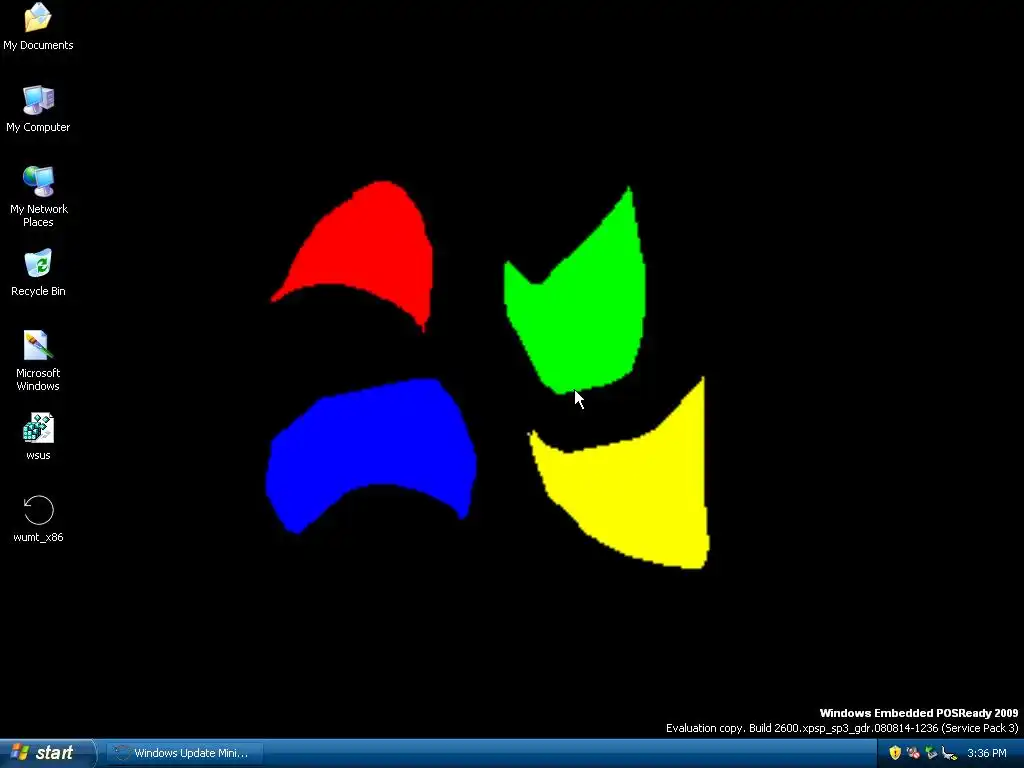Select the My Documents desktop icon
Screen dimensions: 1024x768
coord(38,26)
